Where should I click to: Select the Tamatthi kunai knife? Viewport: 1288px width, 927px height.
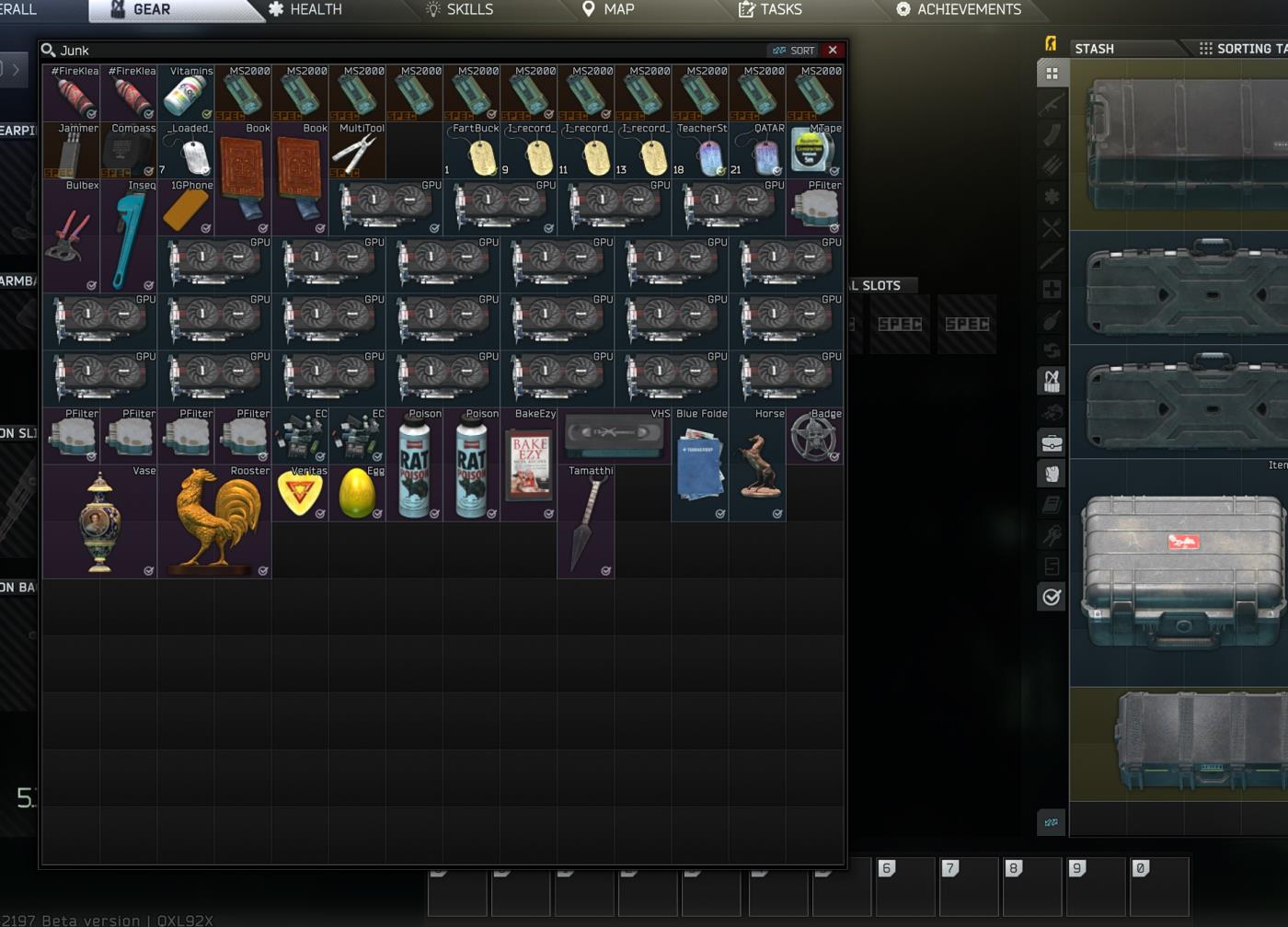[x=586, y=521]
